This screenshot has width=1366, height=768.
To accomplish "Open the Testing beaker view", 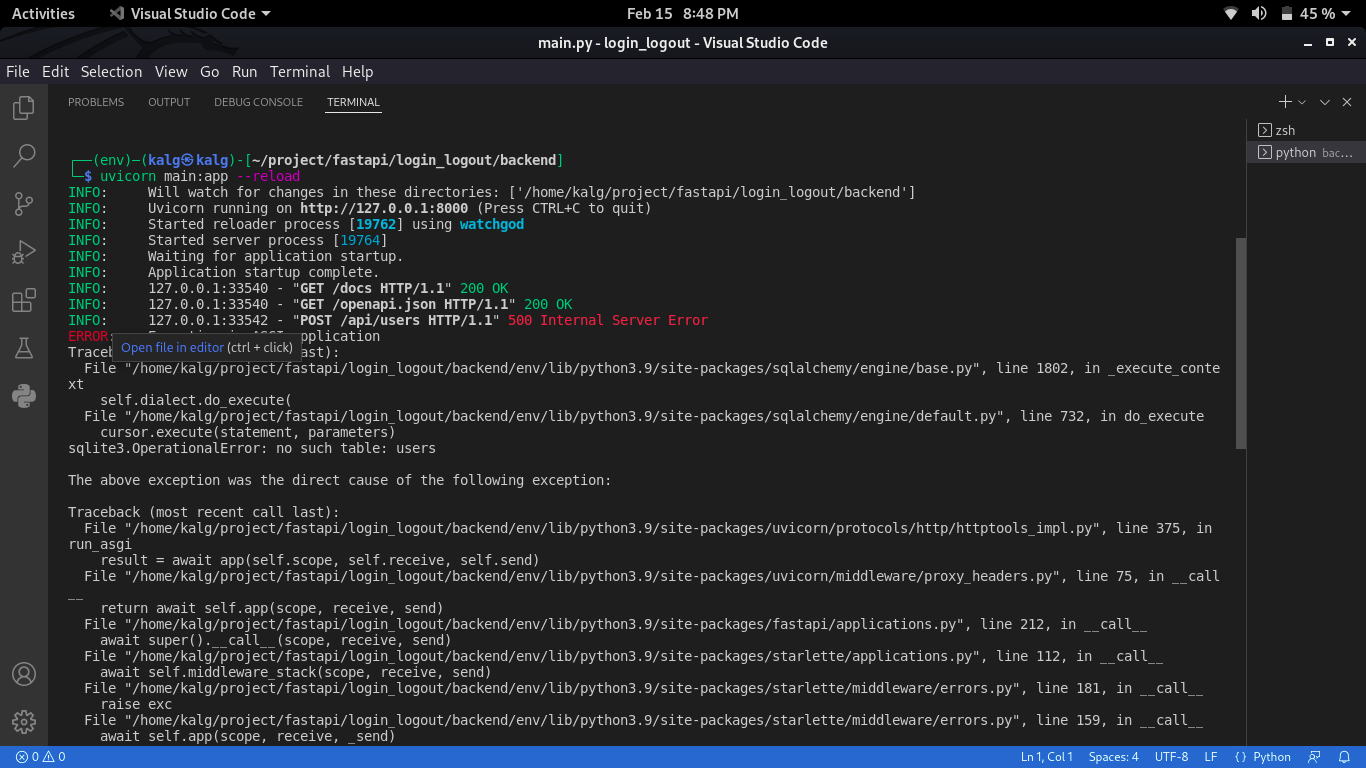I will [23, 348].
